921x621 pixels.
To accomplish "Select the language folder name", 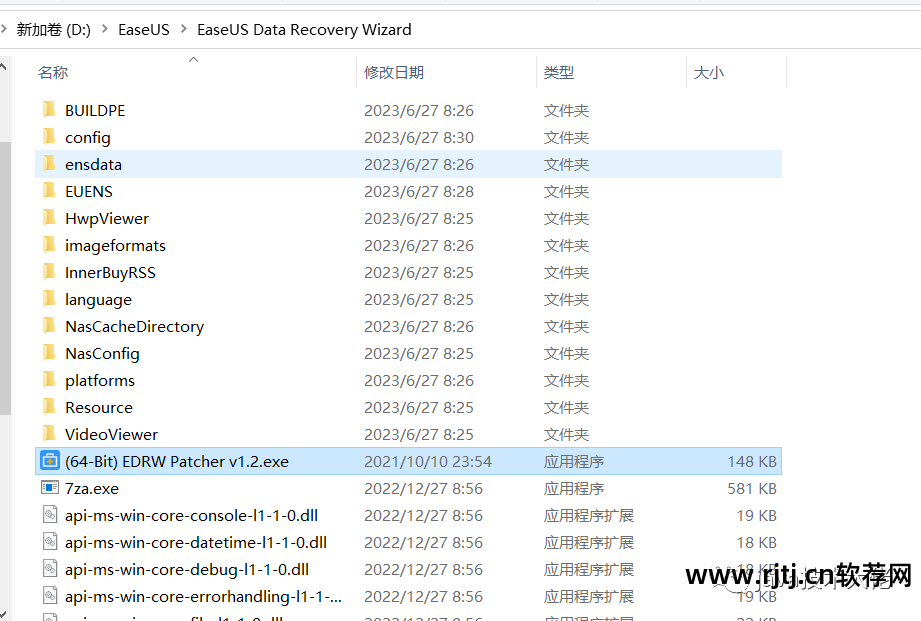I will point(98,300).
